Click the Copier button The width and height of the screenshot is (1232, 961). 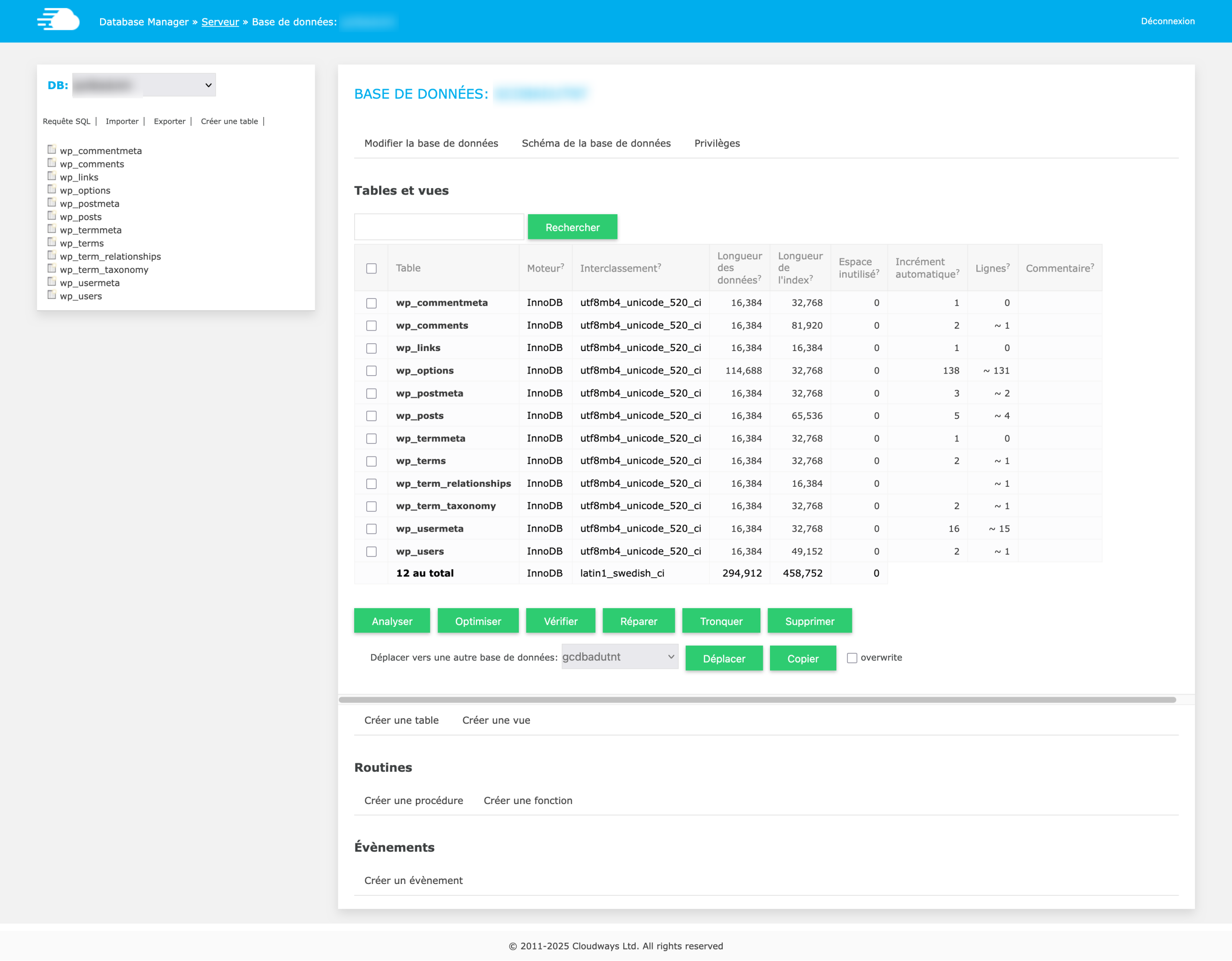803,659
